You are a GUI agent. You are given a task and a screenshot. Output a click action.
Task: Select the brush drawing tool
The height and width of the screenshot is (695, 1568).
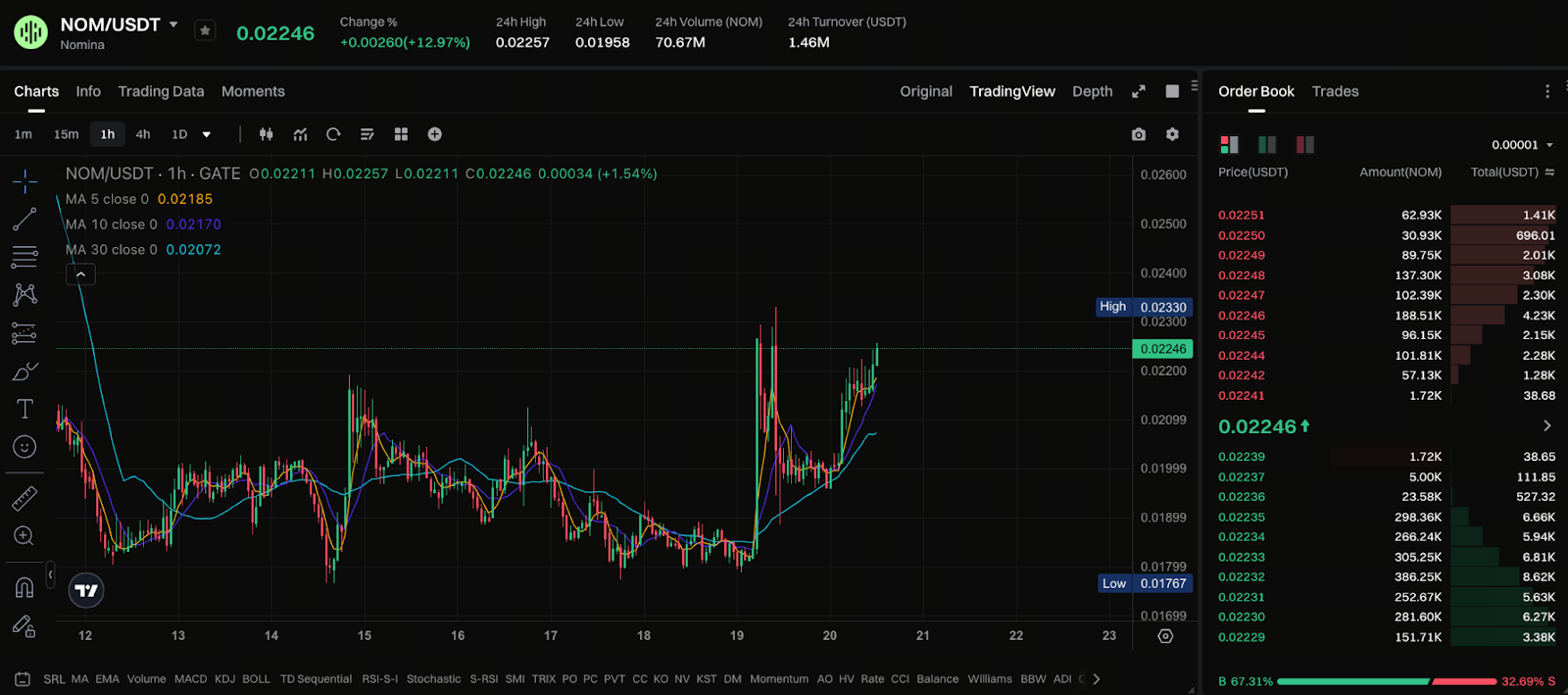(24, 372)
